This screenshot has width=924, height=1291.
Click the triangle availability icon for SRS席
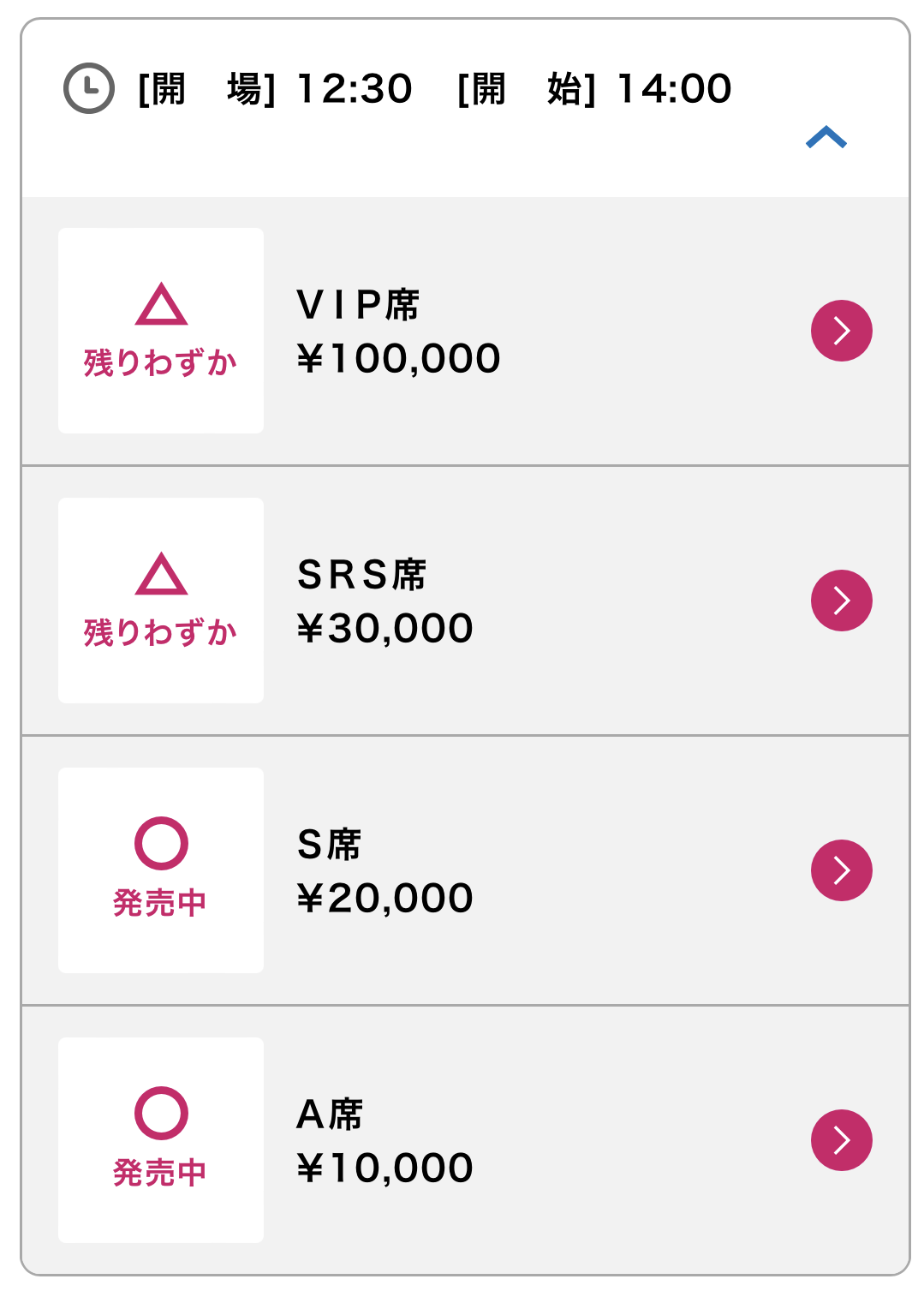161,575
